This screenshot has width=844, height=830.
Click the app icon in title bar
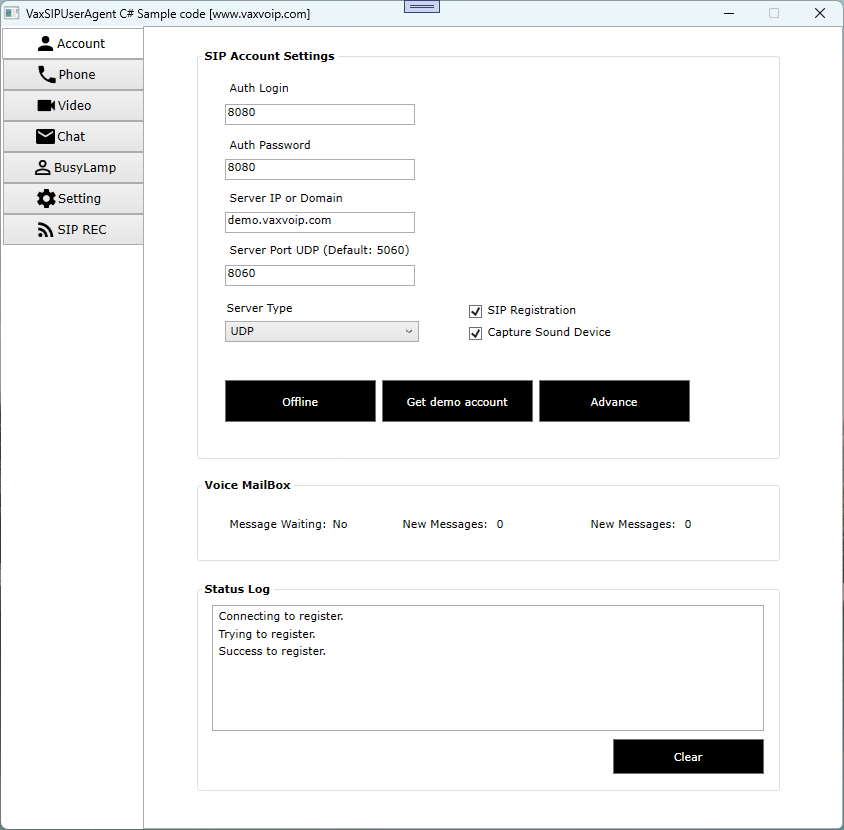[x=11, y=13]
